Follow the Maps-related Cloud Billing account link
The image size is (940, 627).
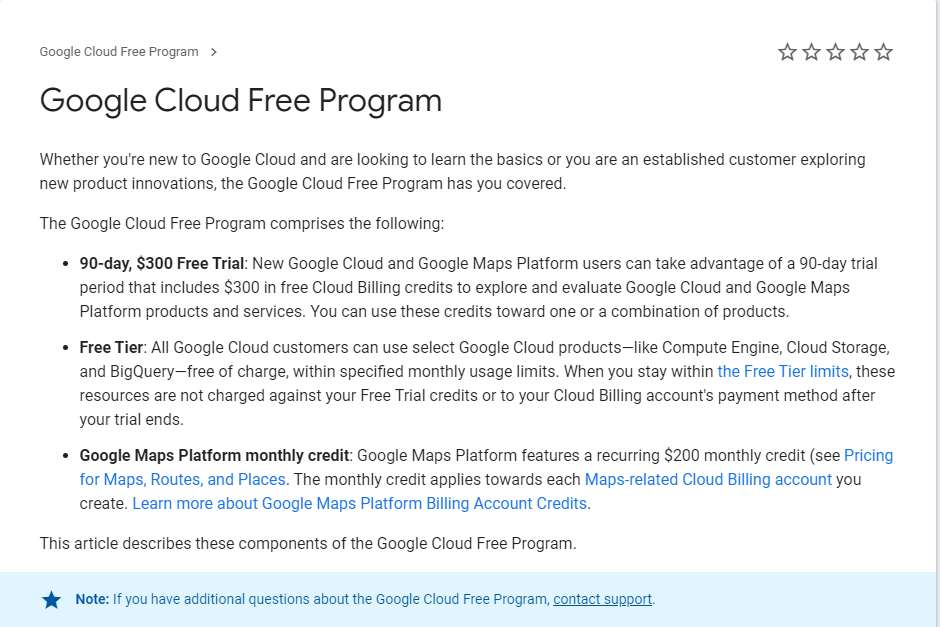point(708,479)
